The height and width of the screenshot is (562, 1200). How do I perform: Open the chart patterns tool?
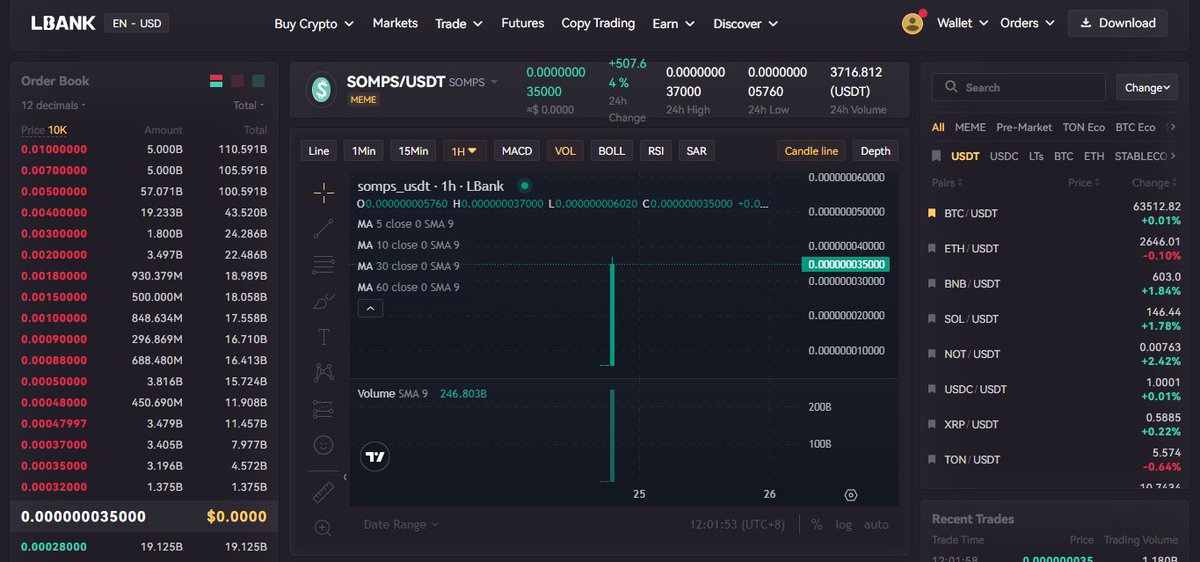pos(323,372)
